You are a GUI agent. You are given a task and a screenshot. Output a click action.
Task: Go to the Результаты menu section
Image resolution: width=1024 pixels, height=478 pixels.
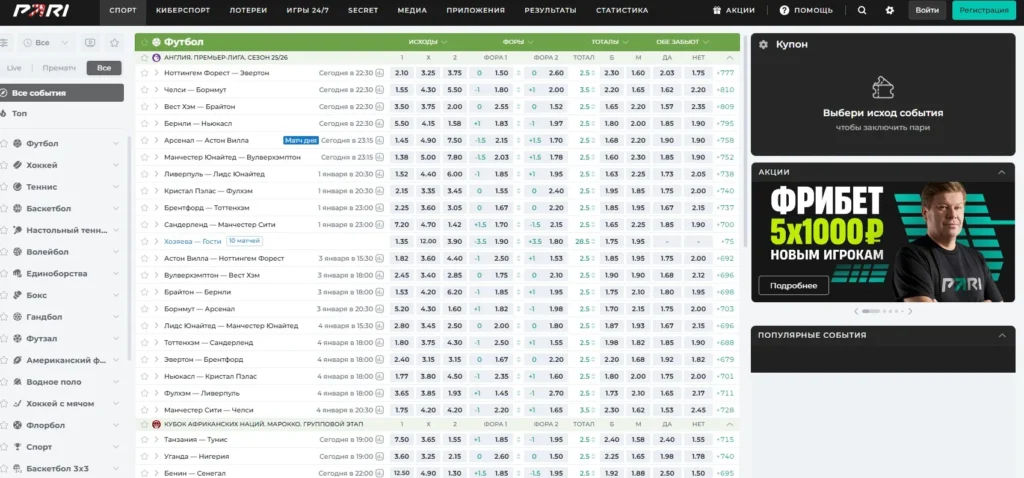click(x=550, y=10)
